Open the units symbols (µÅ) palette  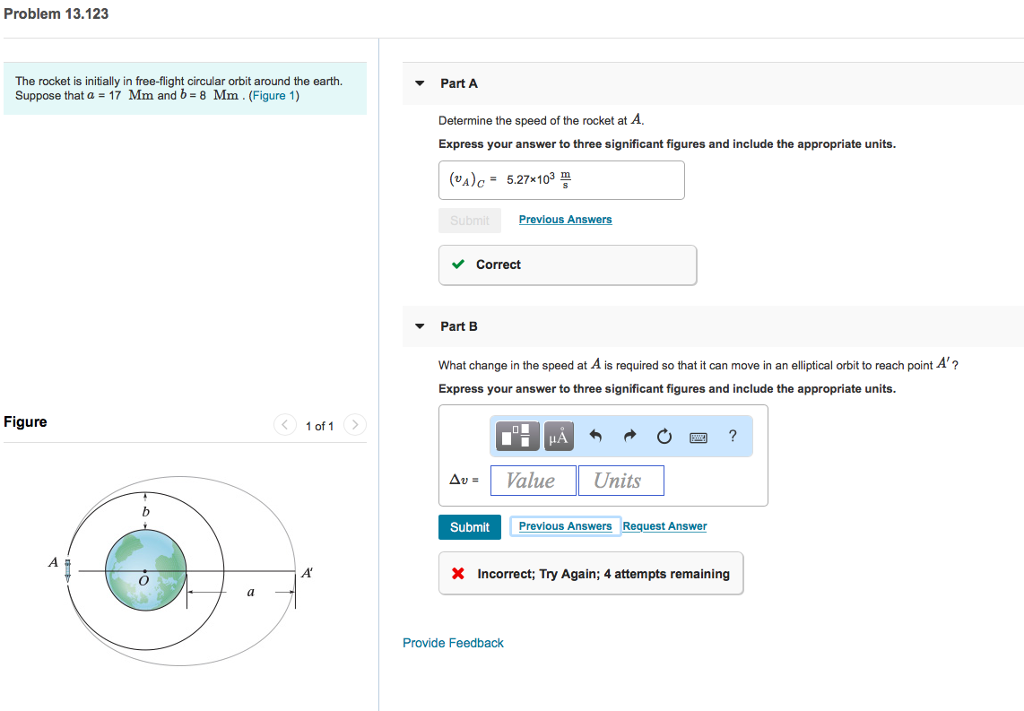click(x=558, y=436)
